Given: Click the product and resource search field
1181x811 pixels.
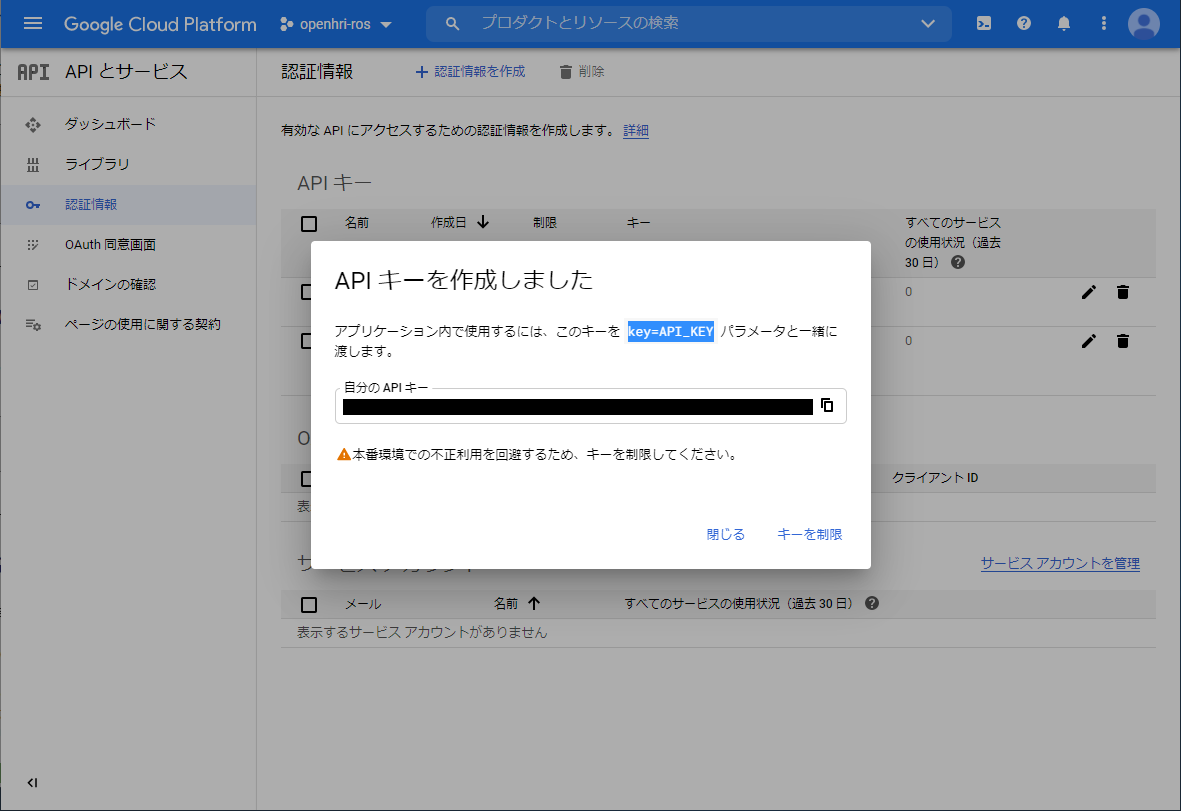Looking at the screenshot, I should [688, 23].
